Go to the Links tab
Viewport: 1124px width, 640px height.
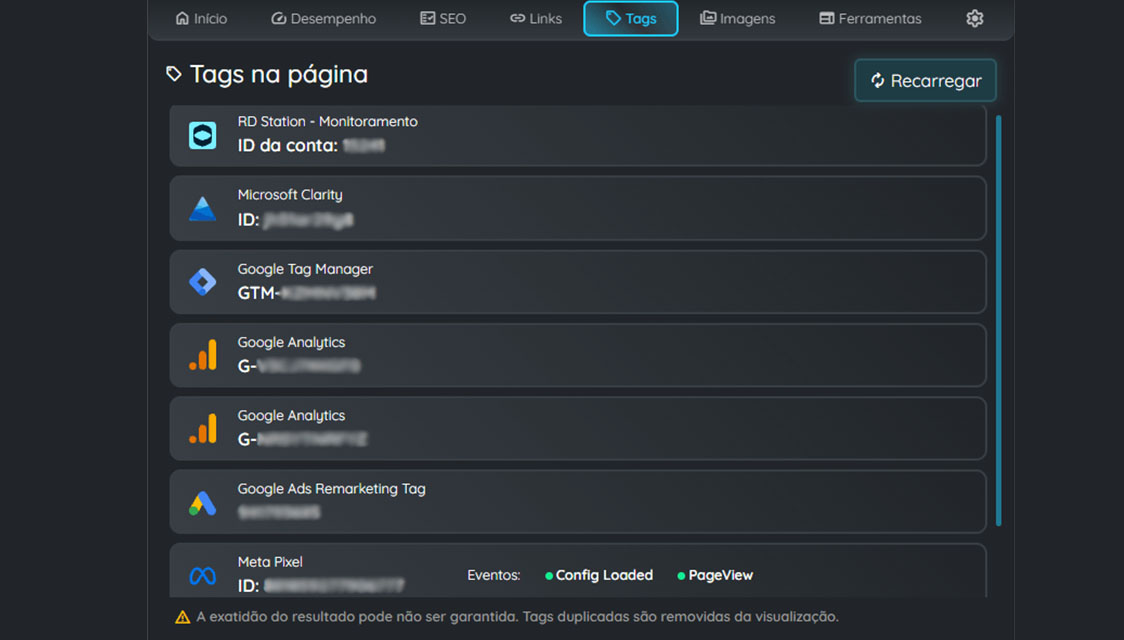tap(535, 19)
